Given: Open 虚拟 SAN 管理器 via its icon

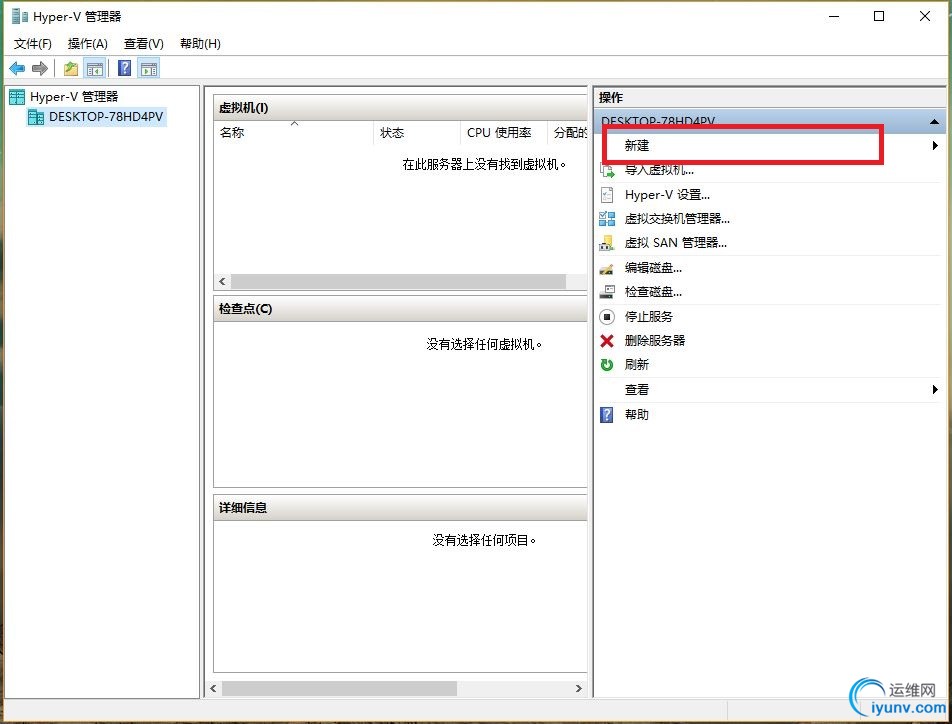Looking at the screenshot, I should point(607,243).
